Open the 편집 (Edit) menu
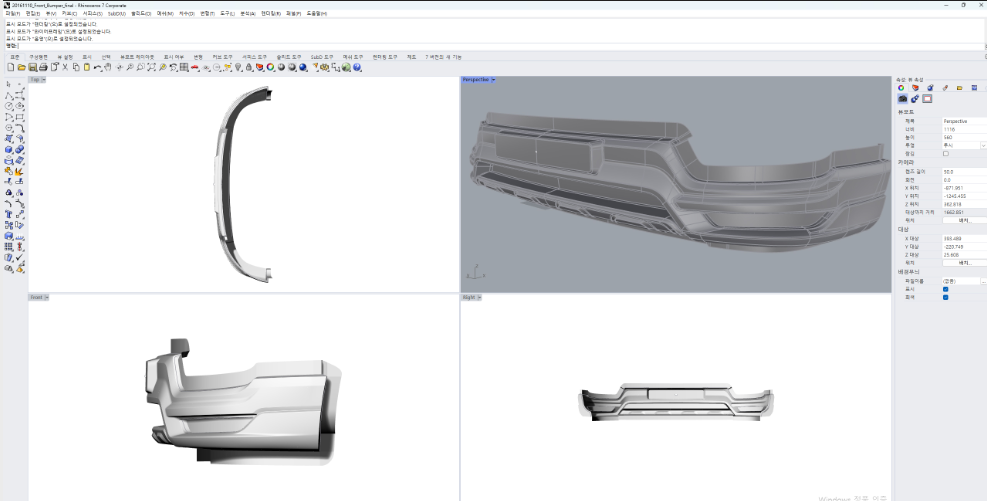987x501 pixels. (x=33, y=13)
